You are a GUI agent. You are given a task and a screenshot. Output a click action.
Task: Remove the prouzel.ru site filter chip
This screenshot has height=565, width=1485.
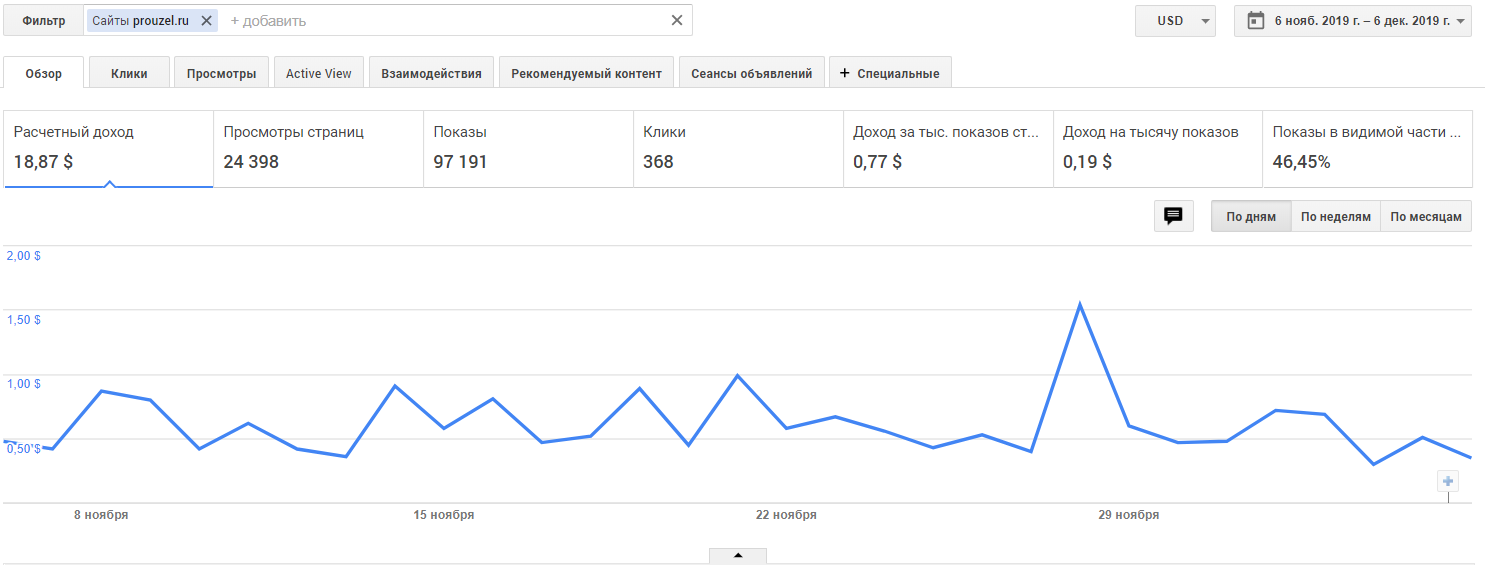click(x=206, y=20)
